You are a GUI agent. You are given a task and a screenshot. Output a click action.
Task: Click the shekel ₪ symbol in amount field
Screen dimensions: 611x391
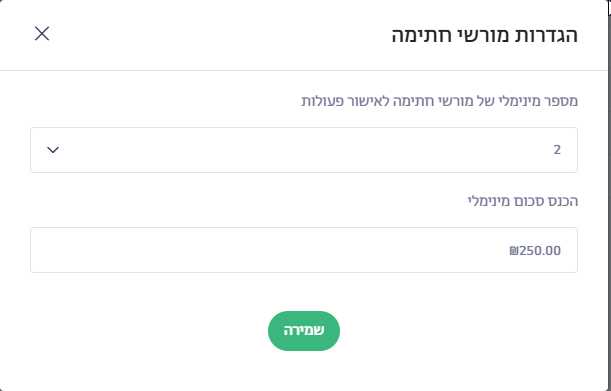click(514, 250)
